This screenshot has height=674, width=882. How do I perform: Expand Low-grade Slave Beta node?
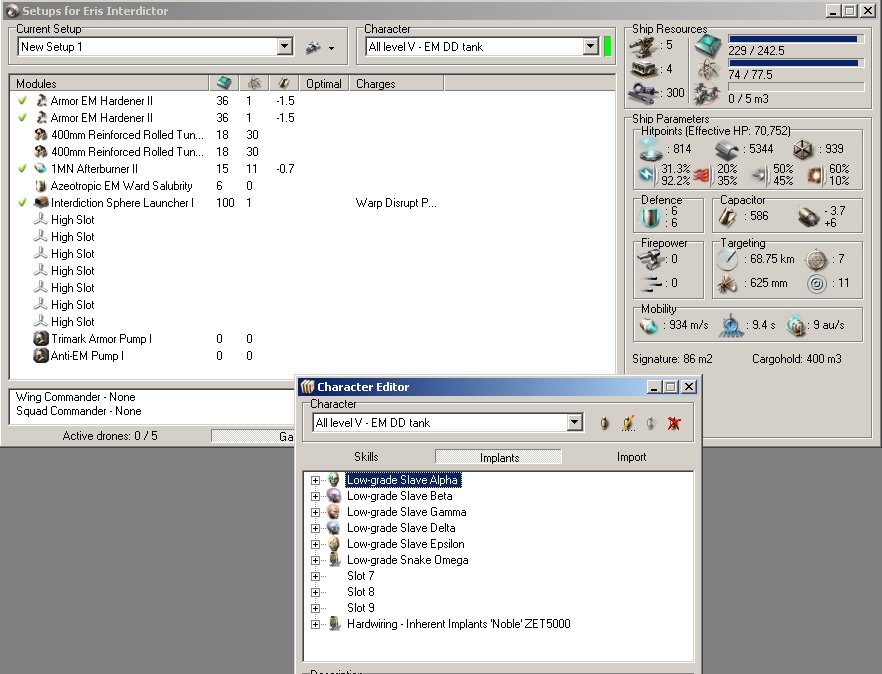tap(315, 496)
